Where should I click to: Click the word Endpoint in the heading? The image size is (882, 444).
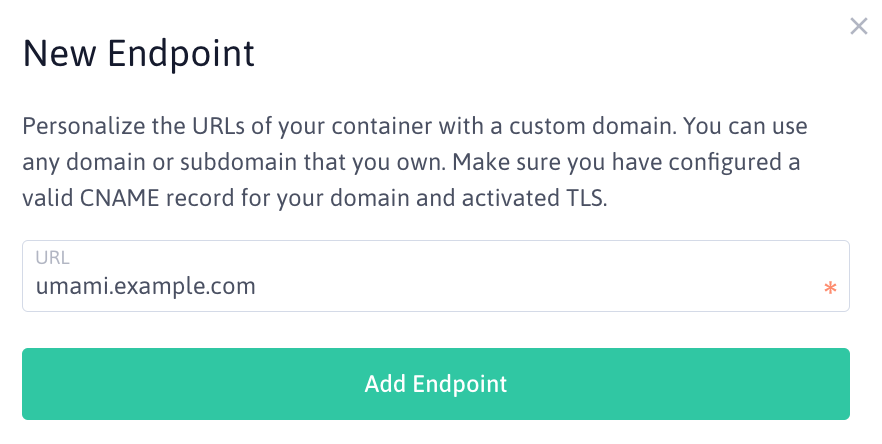[181, 54]
